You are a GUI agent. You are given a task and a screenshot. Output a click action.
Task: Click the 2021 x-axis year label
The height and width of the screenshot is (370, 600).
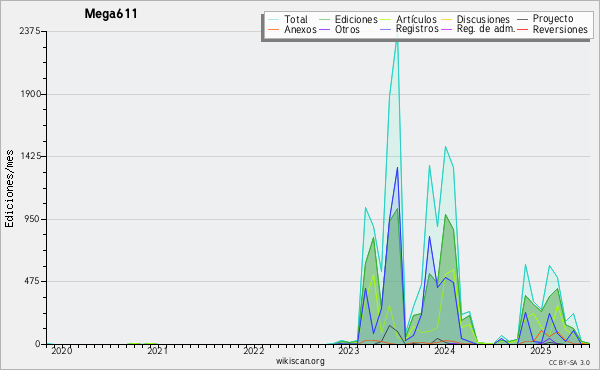(157, 350)
